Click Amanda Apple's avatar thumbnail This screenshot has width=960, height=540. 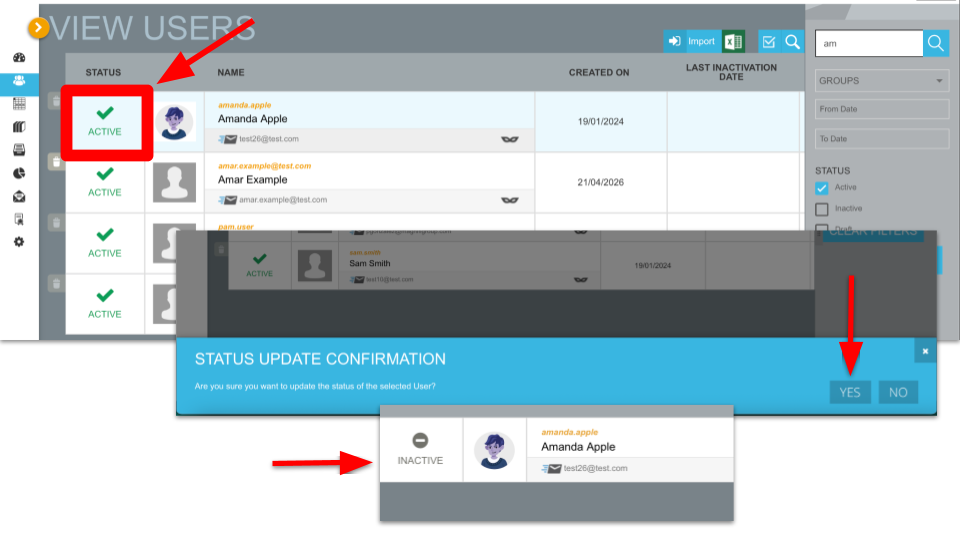[174, 122]
